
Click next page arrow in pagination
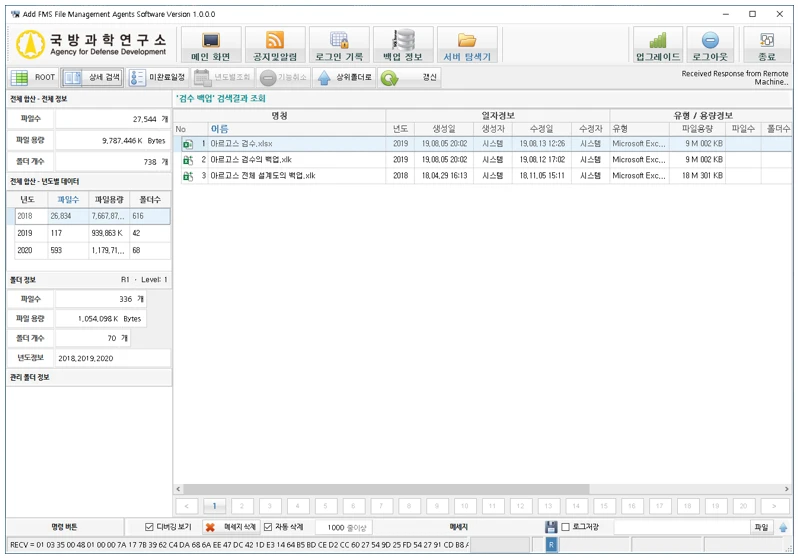click(x=774, y=506)
